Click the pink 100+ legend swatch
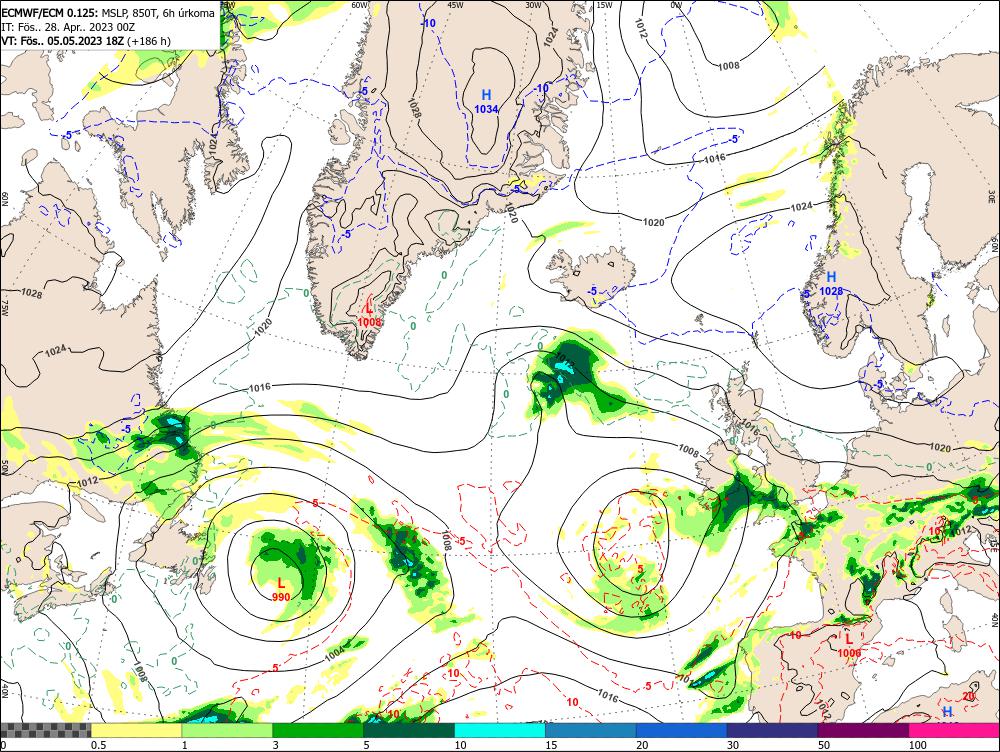The image size is (1000, 752). 954,730
